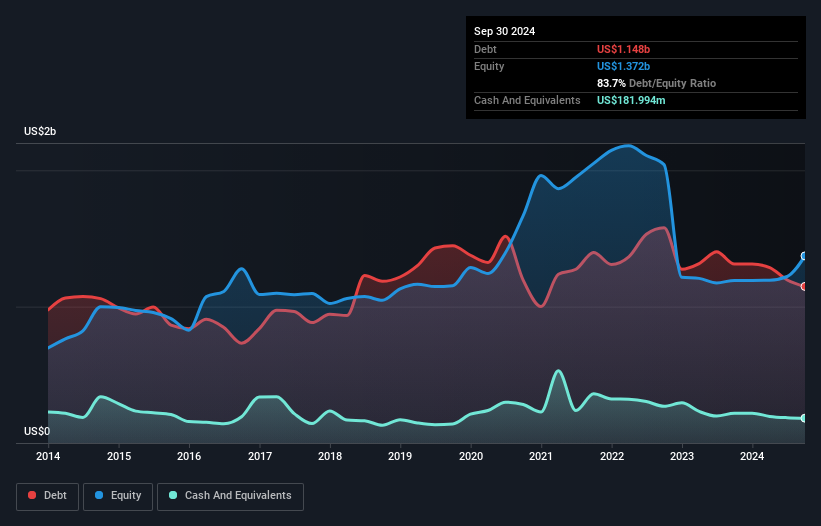Click the US$181.994m cash value
The image size is (821, 526).
click(631, 100)
